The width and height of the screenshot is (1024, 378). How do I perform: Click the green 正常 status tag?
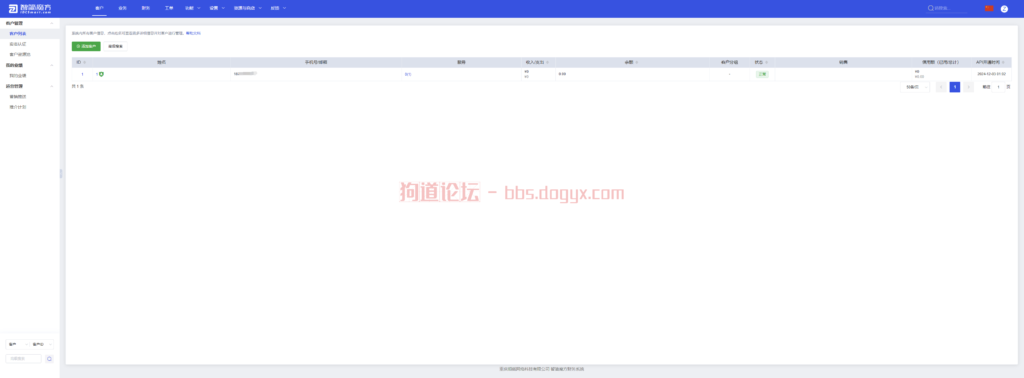(x=762, y=74)
